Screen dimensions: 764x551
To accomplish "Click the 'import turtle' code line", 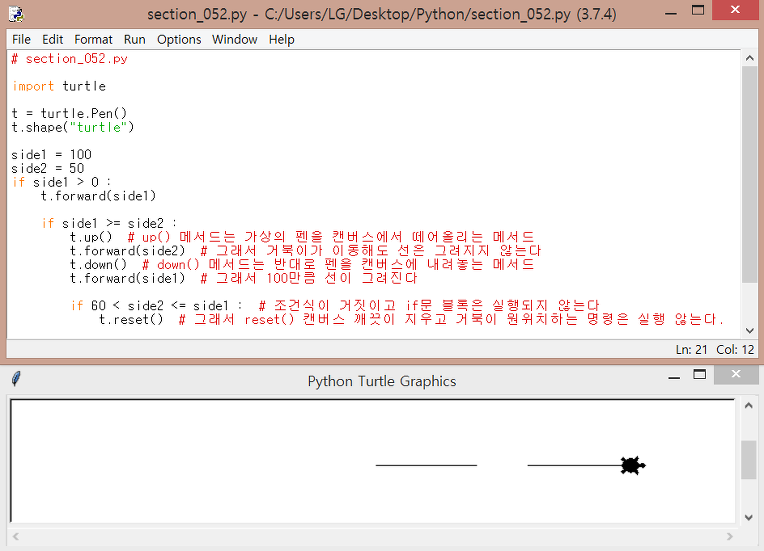I will 58,86.
